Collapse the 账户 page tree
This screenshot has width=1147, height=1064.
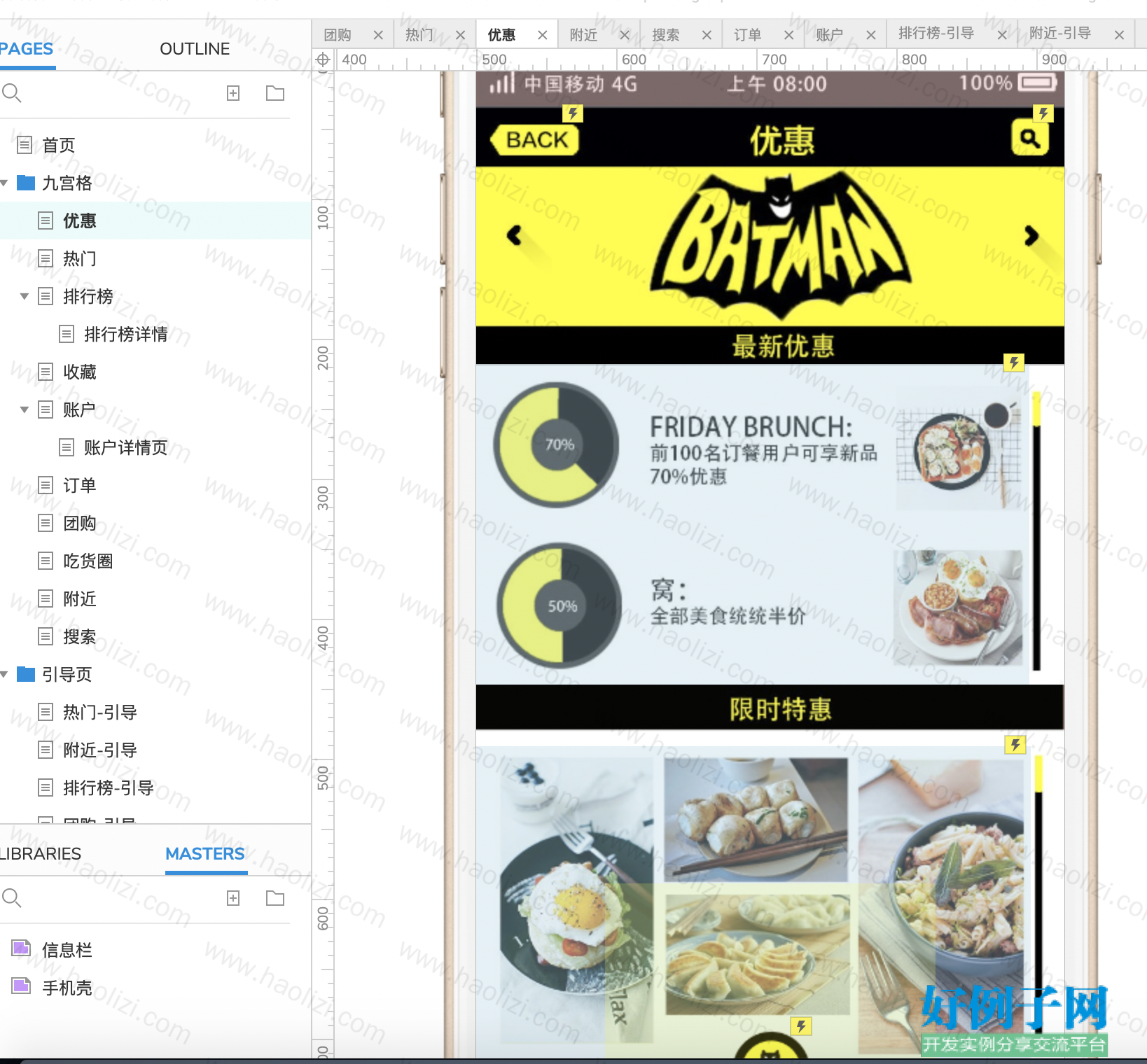coord(25,410)
